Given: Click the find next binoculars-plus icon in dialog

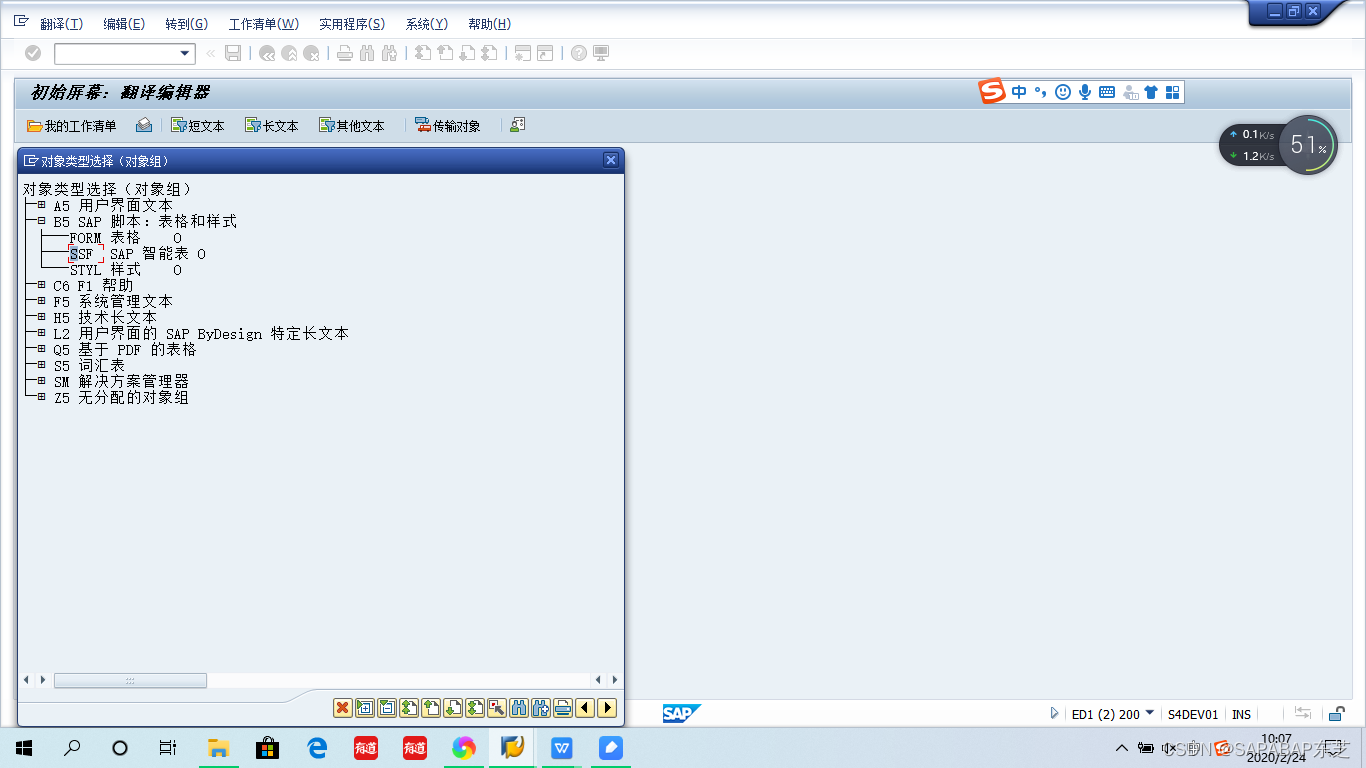Looking at the screenshot, I should click(x=540, y=708).
